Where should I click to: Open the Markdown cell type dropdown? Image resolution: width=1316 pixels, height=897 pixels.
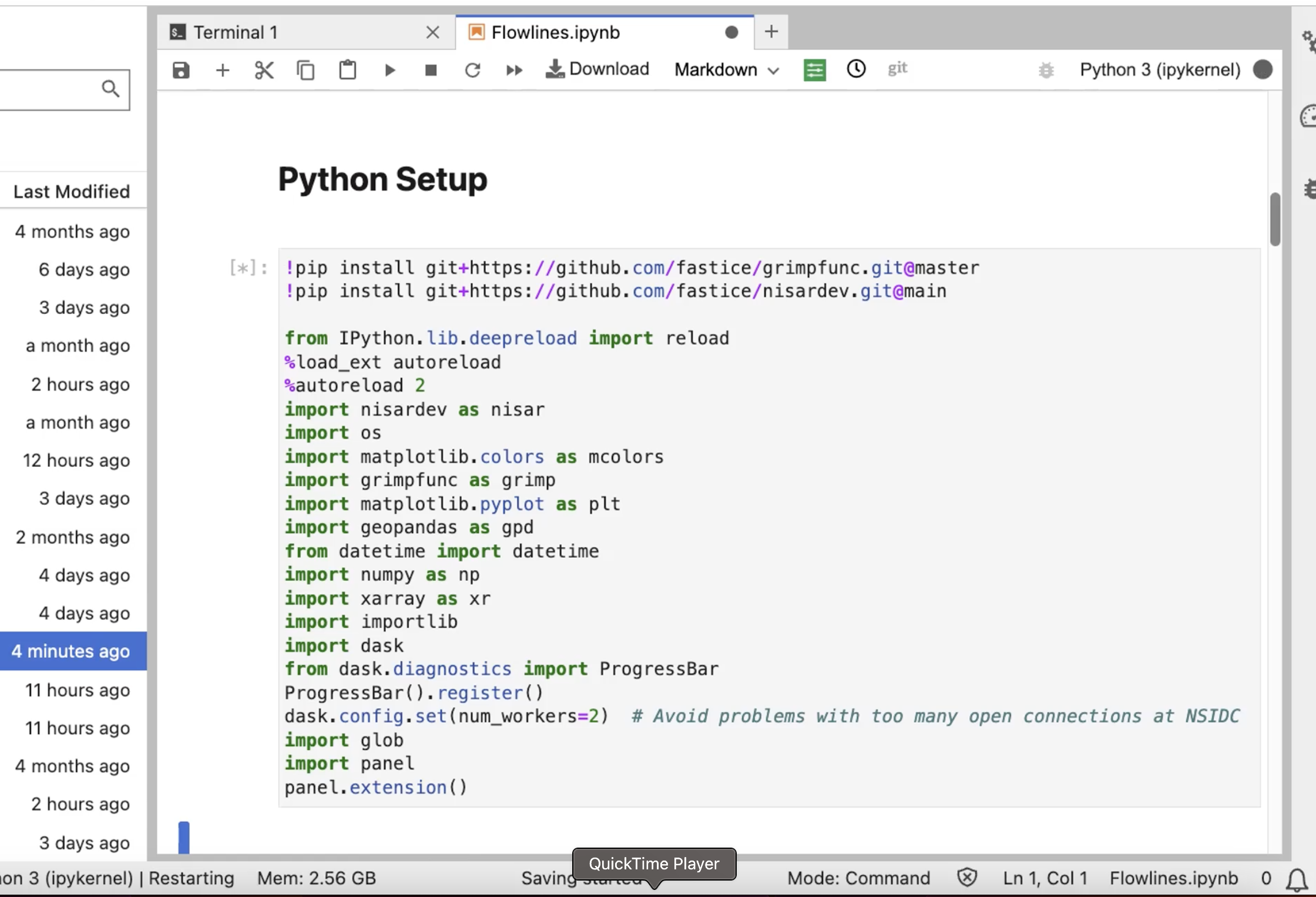(726, 70)
